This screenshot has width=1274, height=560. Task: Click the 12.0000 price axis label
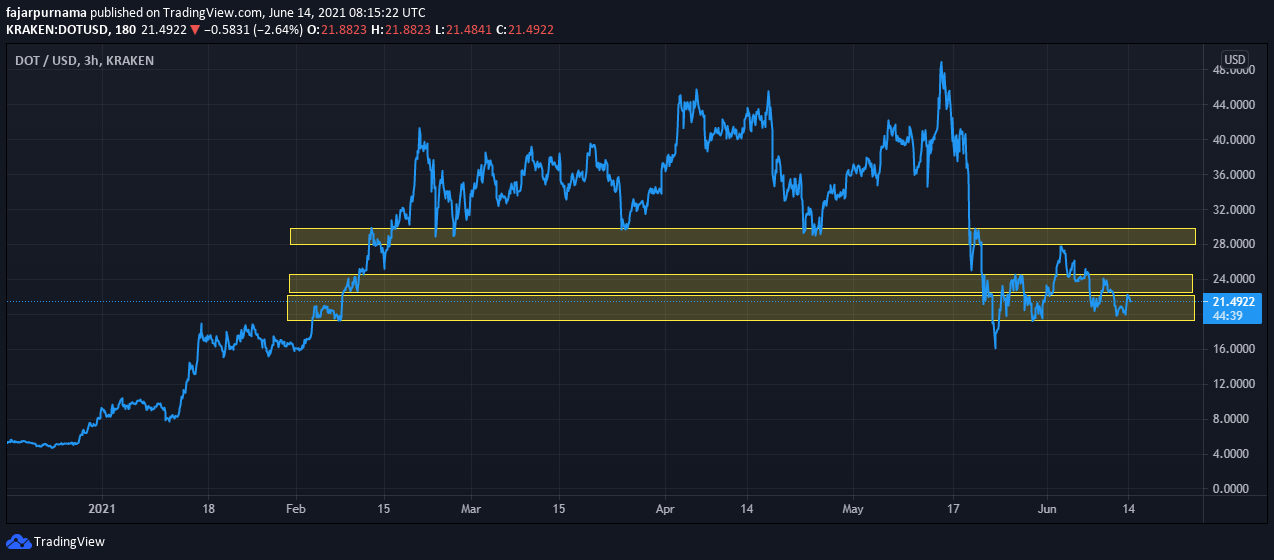(1232, 384)
